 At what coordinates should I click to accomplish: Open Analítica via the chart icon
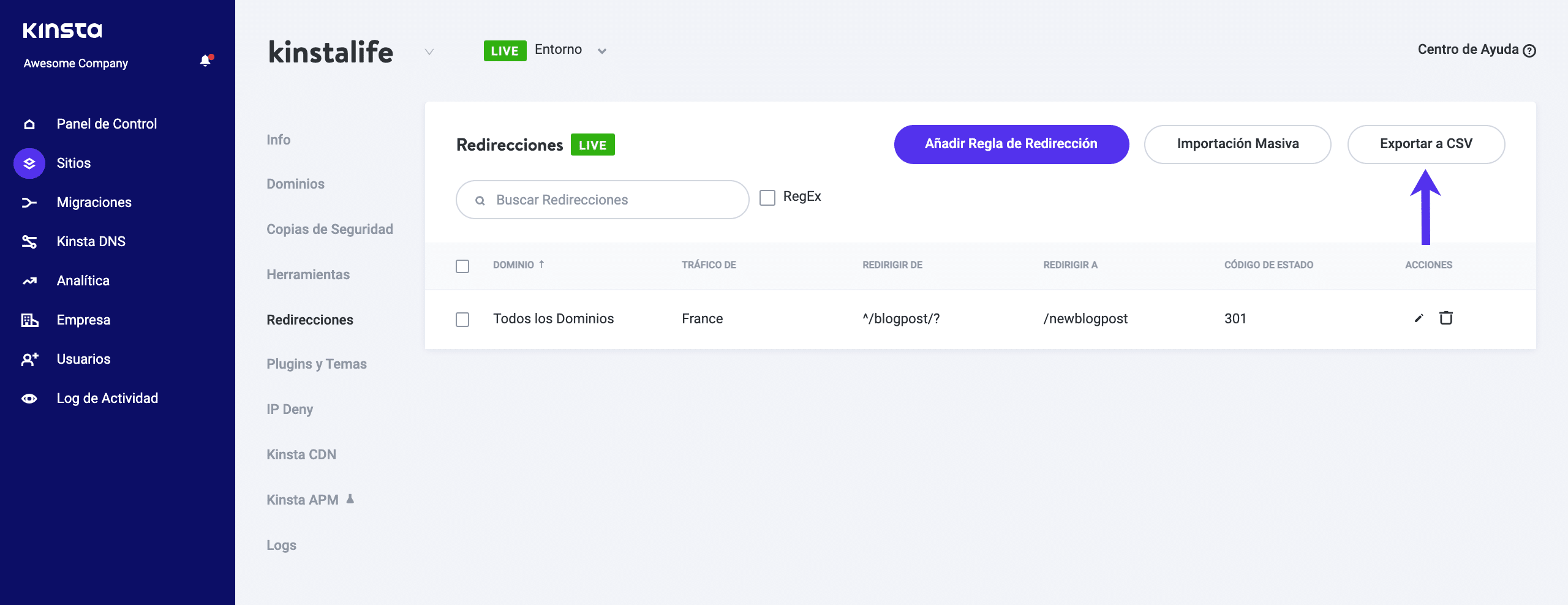click(29, 280)
